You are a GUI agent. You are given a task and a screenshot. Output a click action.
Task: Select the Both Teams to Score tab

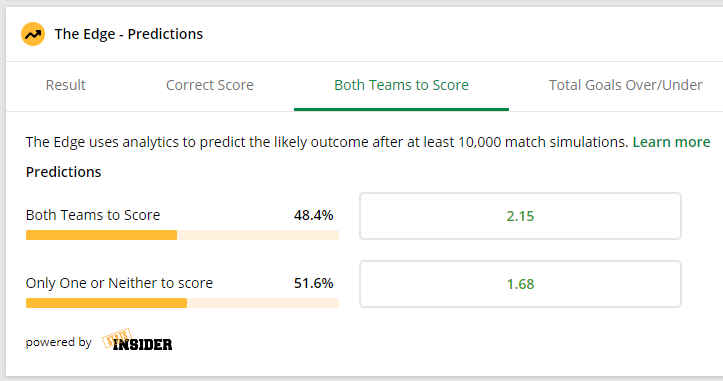coord(401,85)
